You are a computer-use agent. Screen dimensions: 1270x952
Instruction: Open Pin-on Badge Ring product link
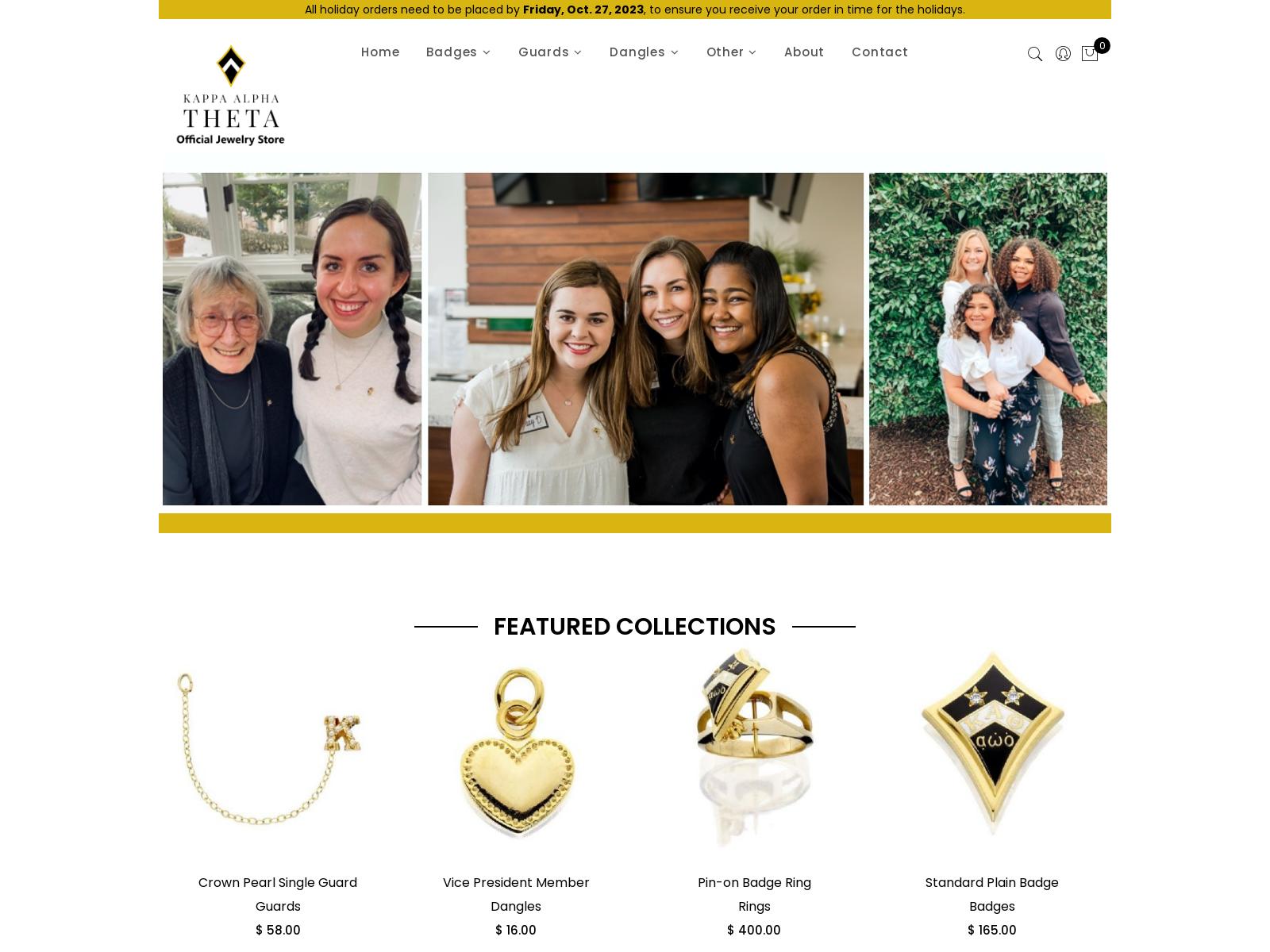(x=754, y=882)
